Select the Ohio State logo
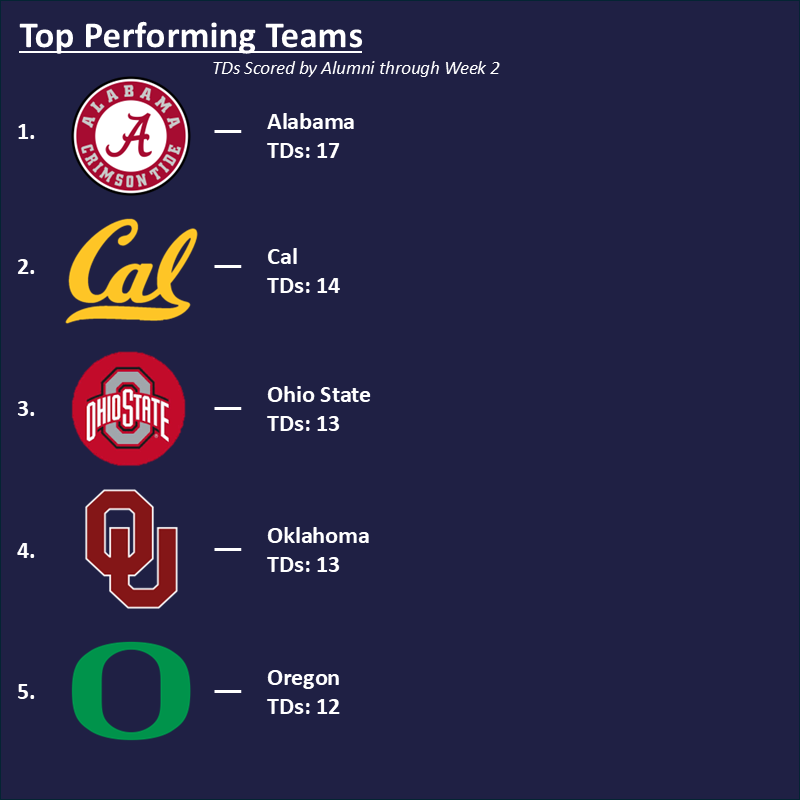 point(129,408)
